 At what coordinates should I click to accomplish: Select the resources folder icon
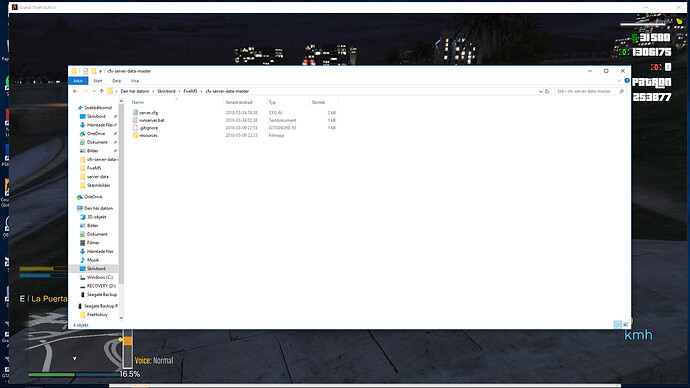(x=135, y=135)
